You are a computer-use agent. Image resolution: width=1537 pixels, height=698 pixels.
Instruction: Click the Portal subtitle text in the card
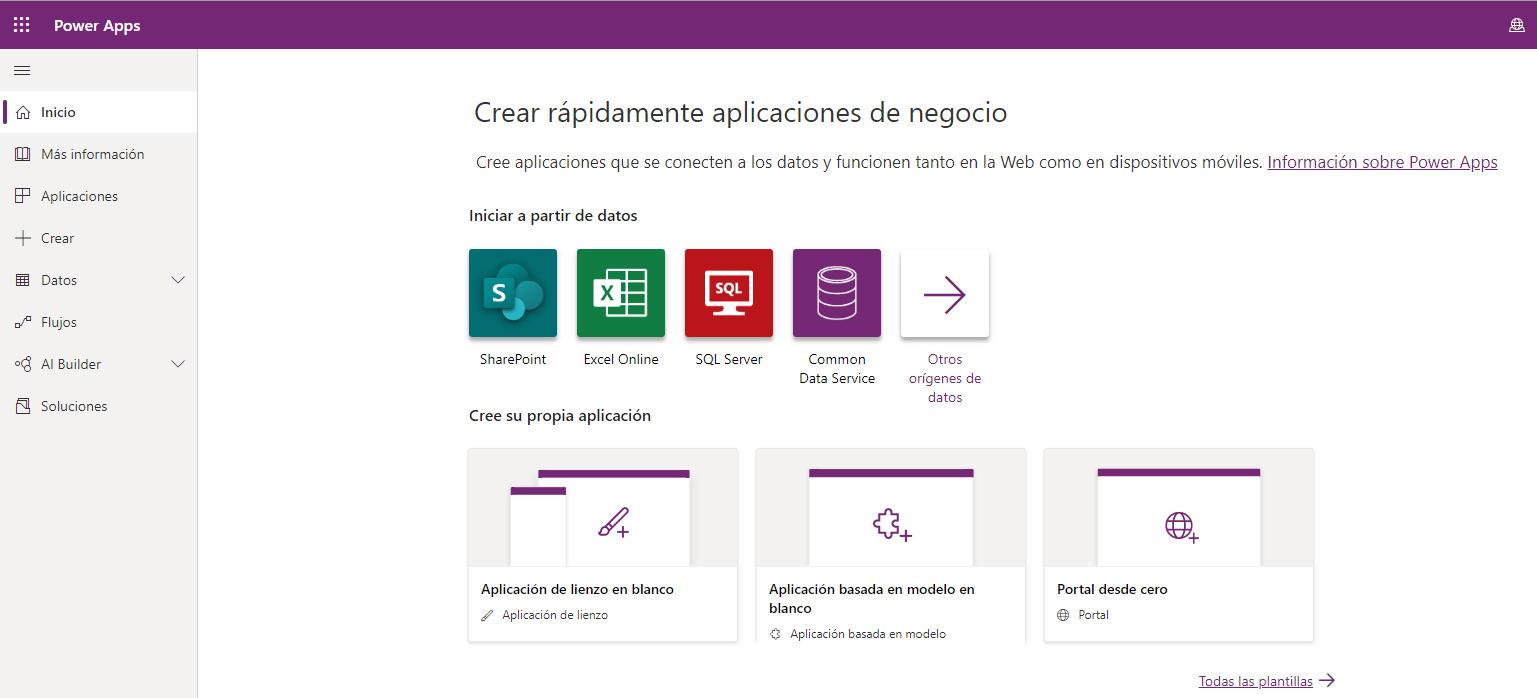[1093, 615]
